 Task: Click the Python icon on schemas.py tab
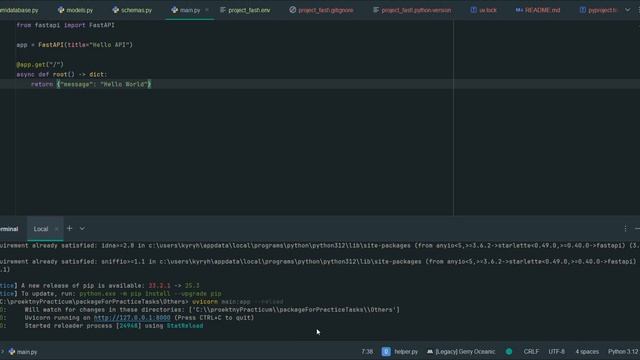(116, 10)
